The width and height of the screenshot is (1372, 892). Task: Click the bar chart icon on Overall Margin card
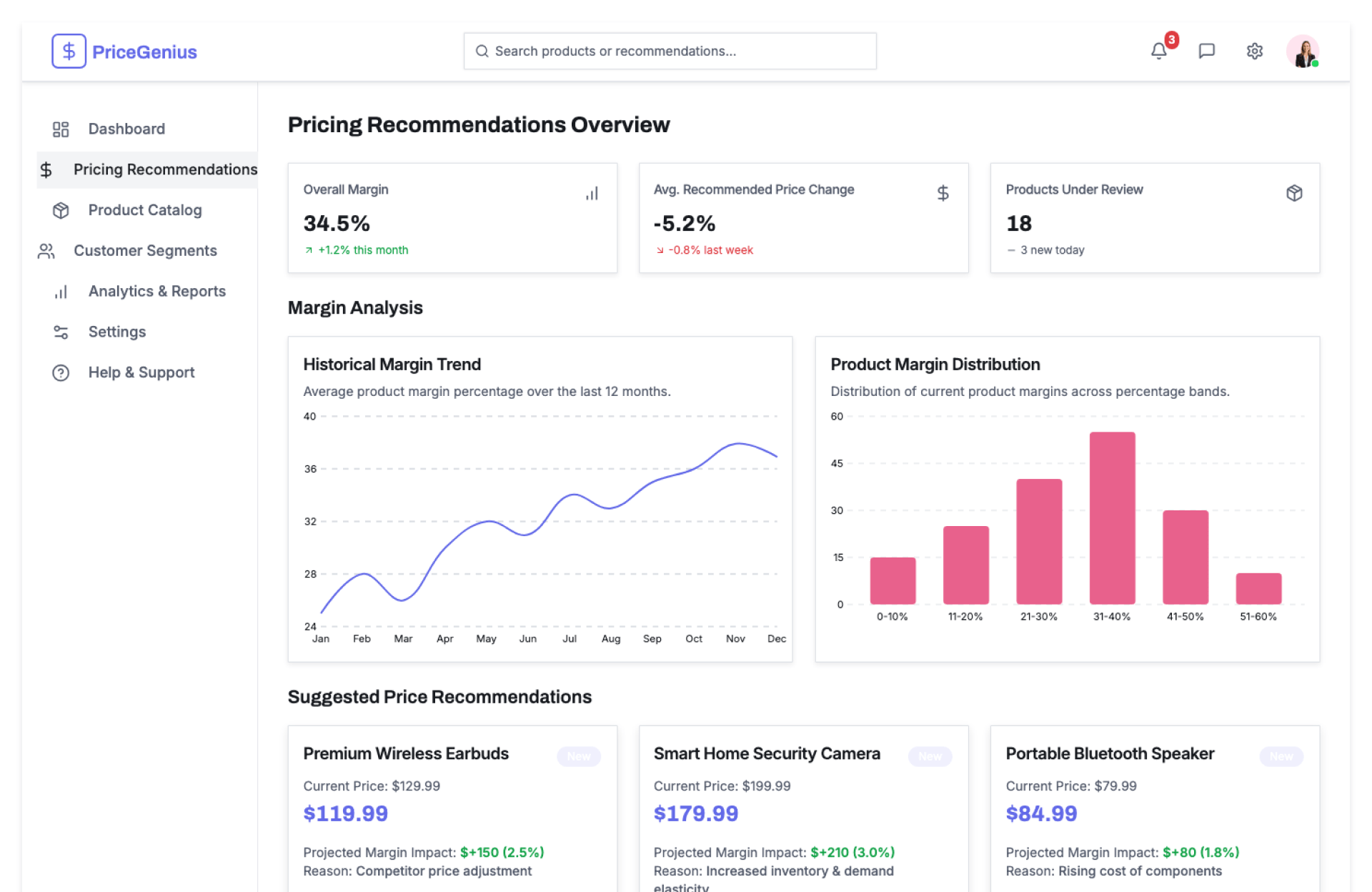(x=592, y=193)
